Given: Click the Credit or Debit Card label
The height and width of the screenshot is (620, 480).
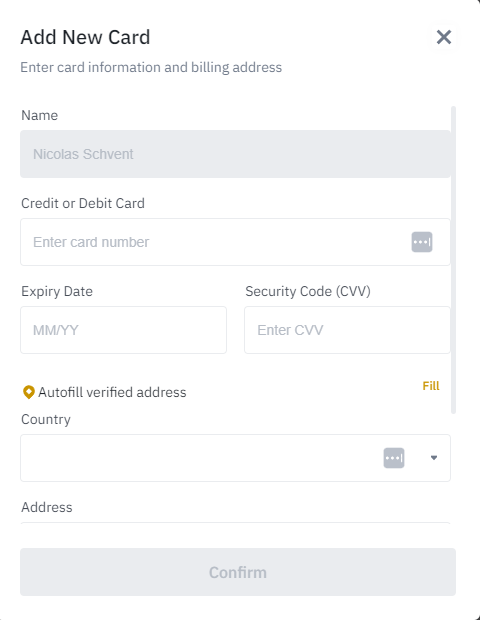Looking at the screenshot, I should point(83,203).
